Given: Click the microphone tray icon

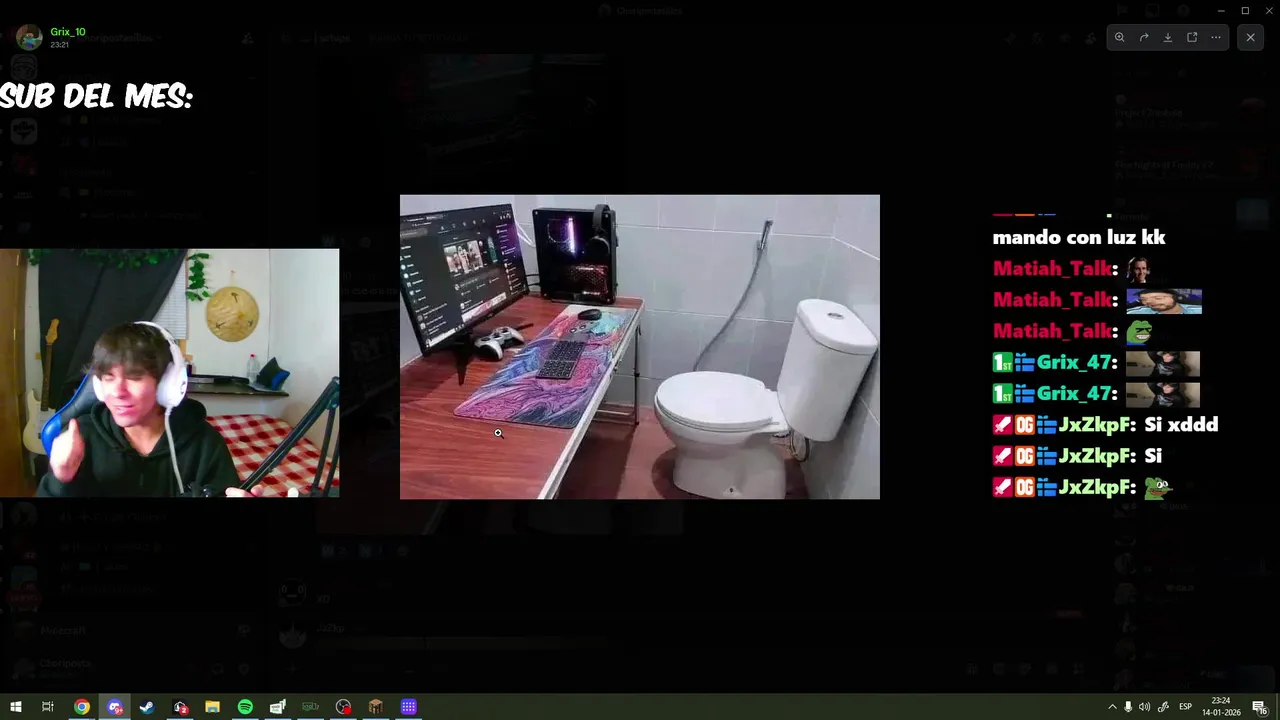Looking at the screenshot, I should [x=1128, y=707].
